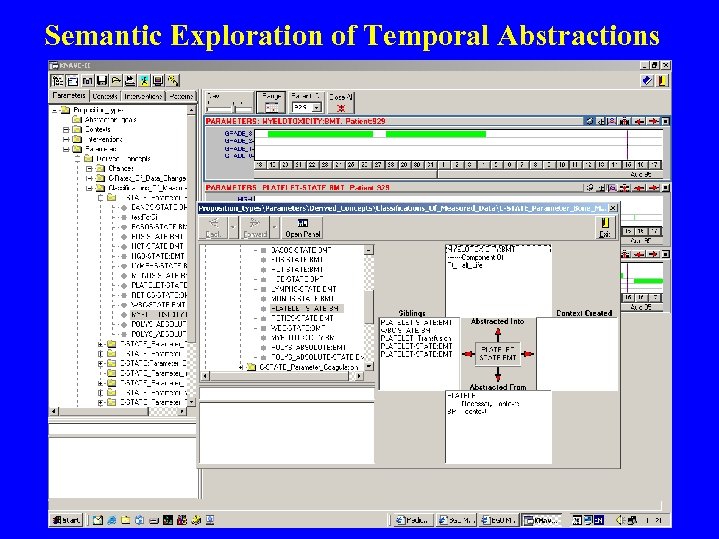Screen dimensions: 719x539
Task: Click first green GRADE bar in MYELOTOXICITY timeline
Action: pyautogui.click(x=320, y=134)
